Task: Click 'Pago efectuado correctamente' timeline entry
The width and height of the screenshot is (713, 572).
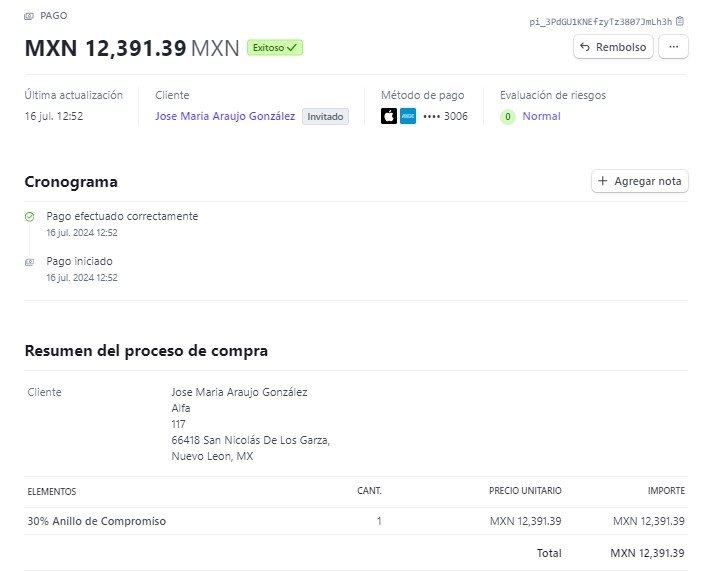Action: [122, 216]
